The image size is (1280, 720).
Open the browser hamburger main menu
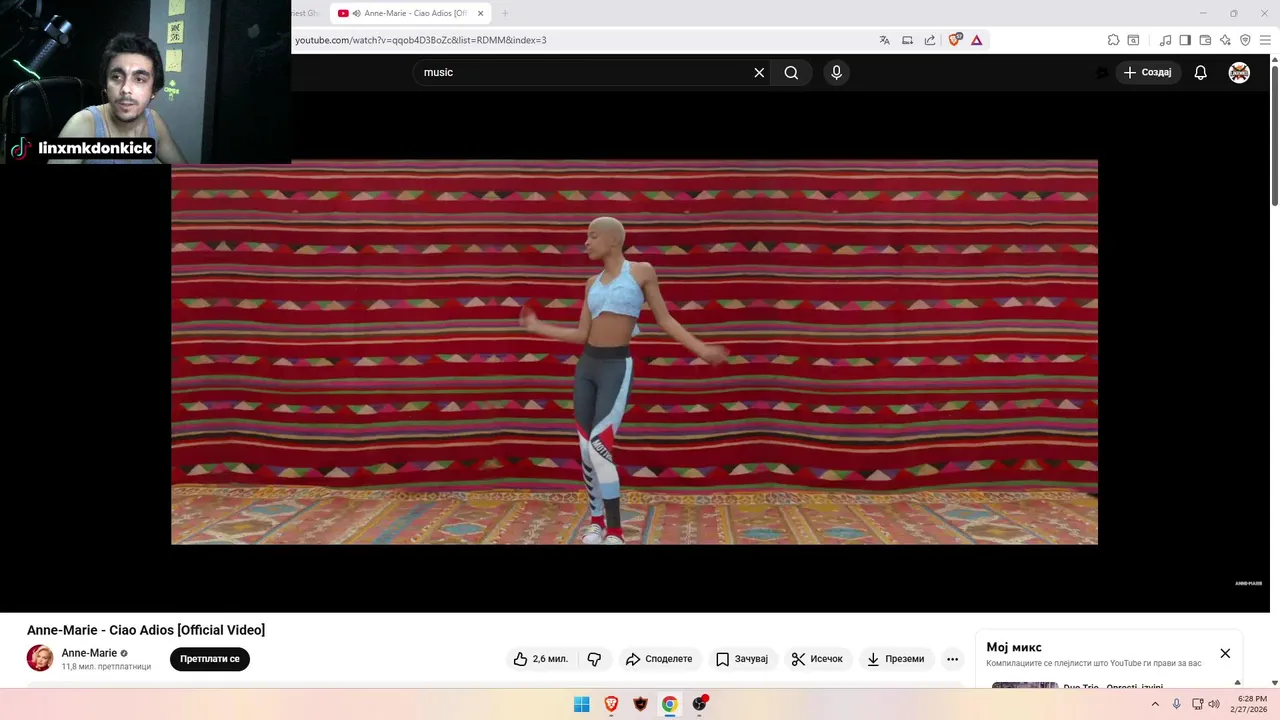point(1265,40)
